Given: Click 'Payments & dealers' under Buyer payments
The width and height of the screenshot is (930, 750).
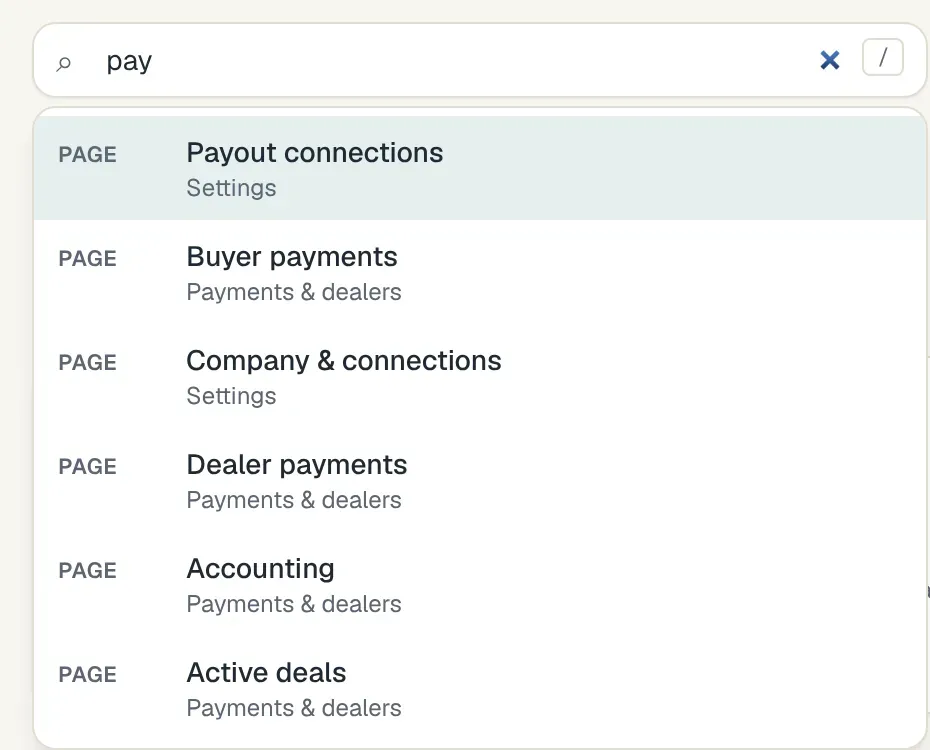Looking at the screenshot, I should click(294, 292).
